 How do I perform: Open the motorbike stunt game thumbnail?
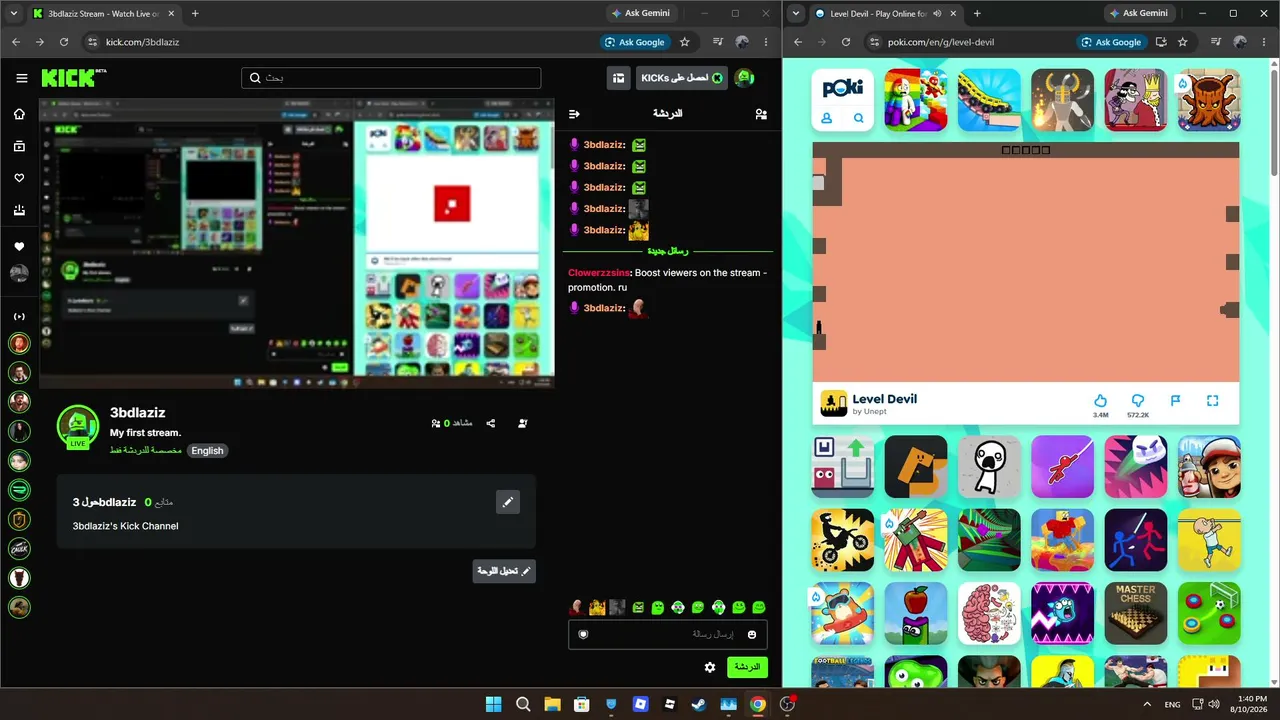(842, 540)
